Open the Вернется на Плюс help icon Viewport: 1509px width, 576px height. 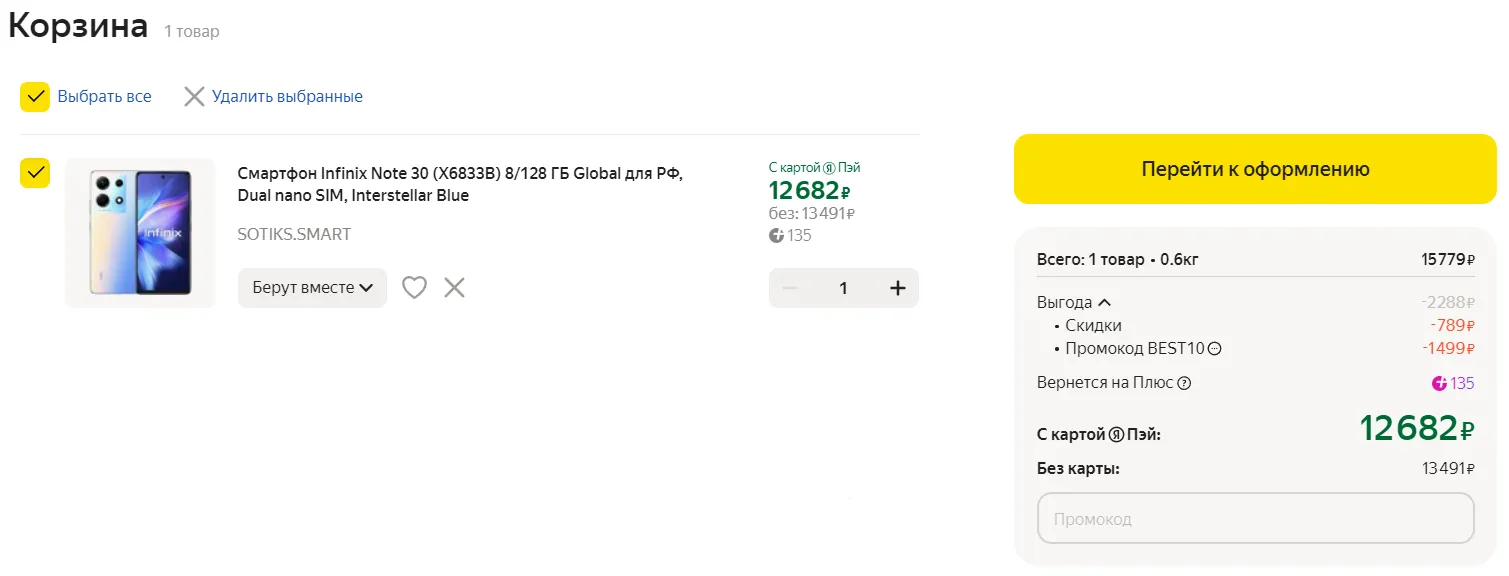(1184, 383)
